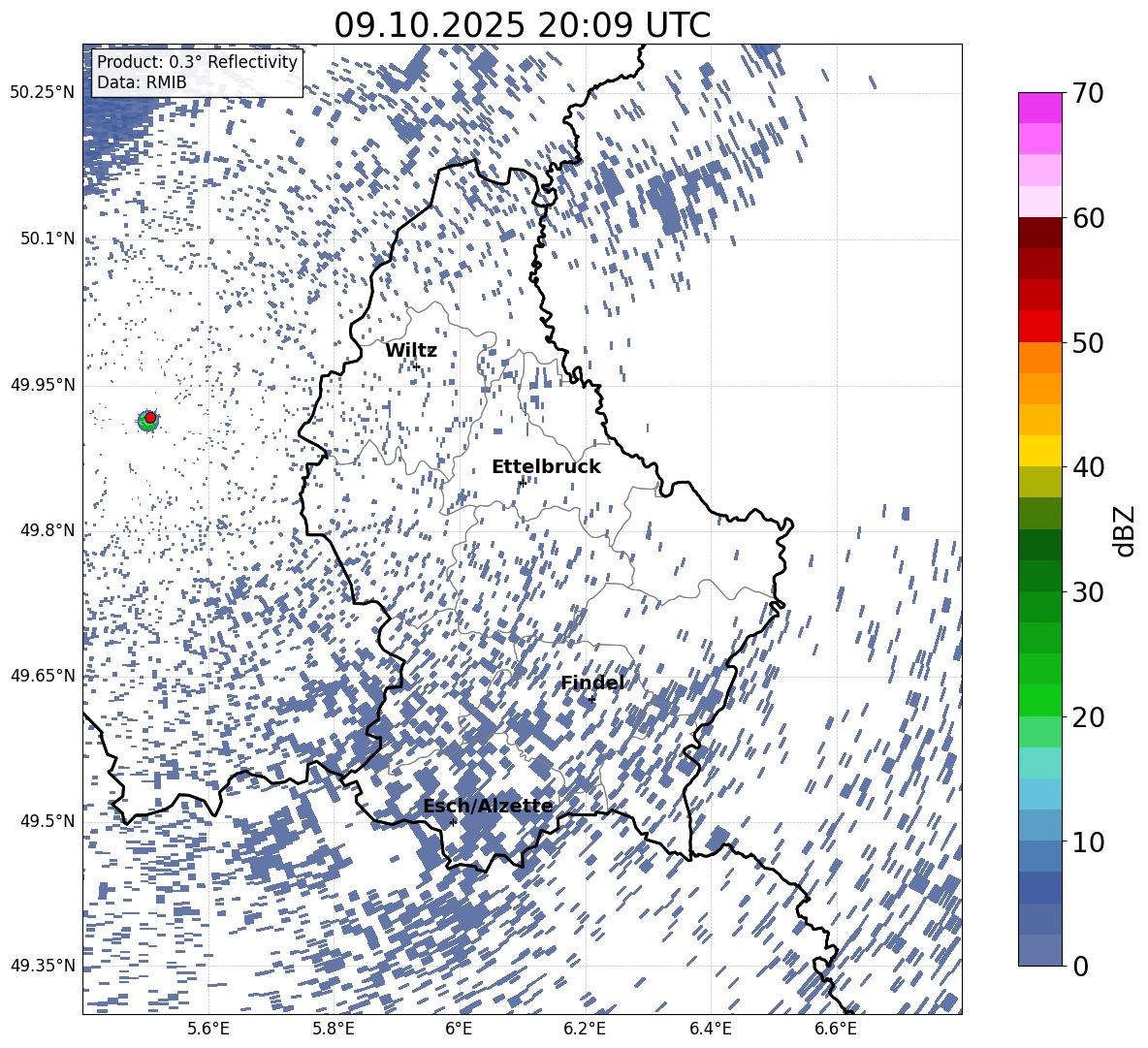Click the 6.6°E longitude label
The image size is (1148, 1048).
coord(836,1029)
